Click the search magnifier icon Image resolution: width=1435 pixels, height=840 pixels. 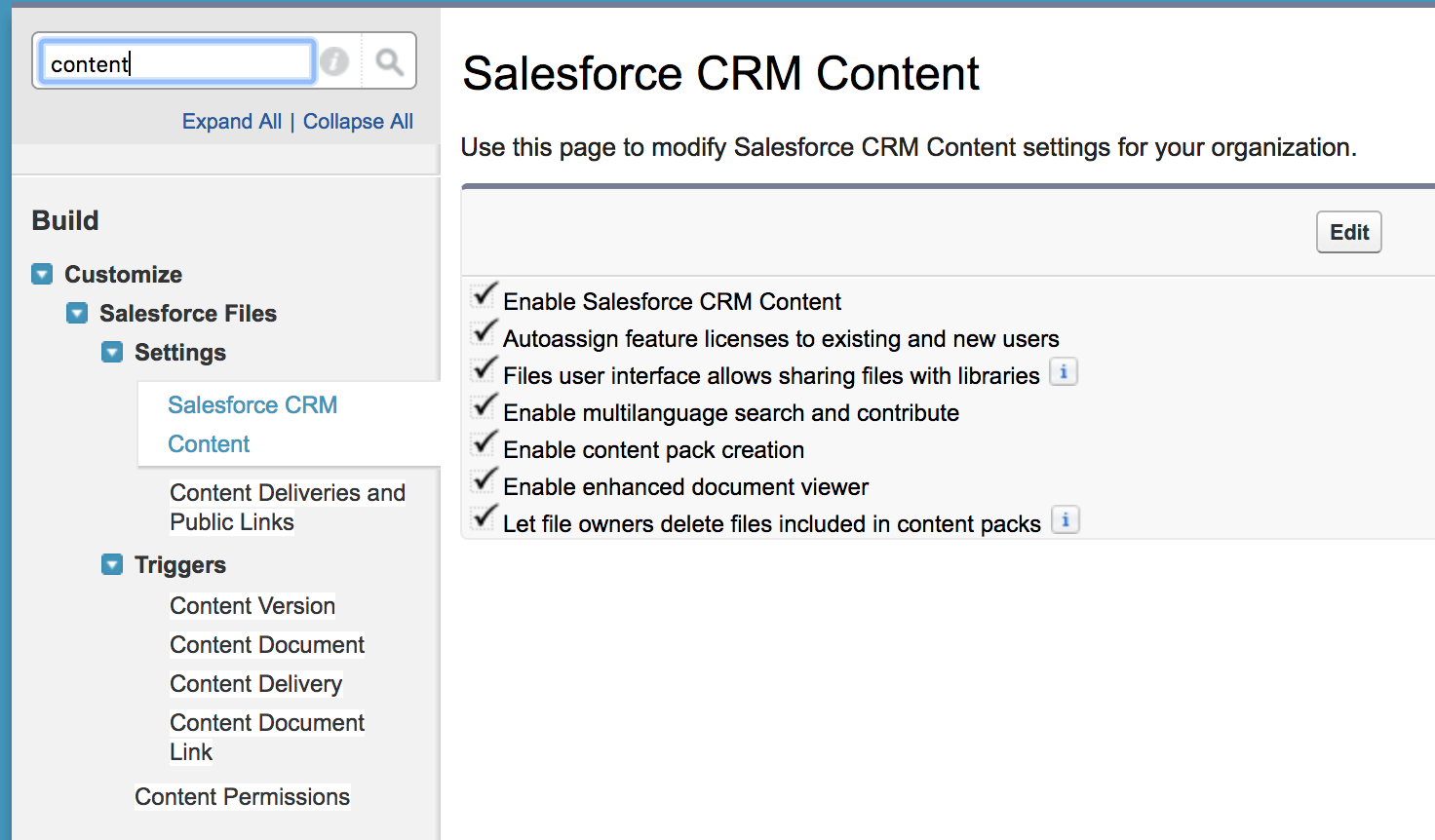390,62
